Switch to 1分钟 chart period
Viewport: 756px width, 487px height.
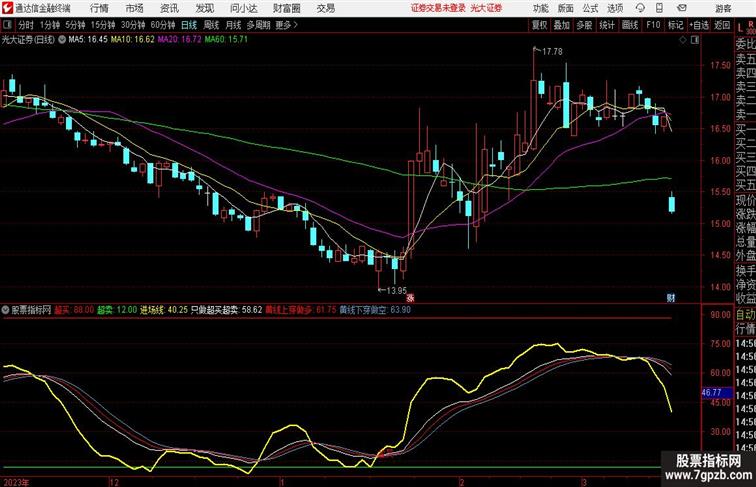coord(50,25)
